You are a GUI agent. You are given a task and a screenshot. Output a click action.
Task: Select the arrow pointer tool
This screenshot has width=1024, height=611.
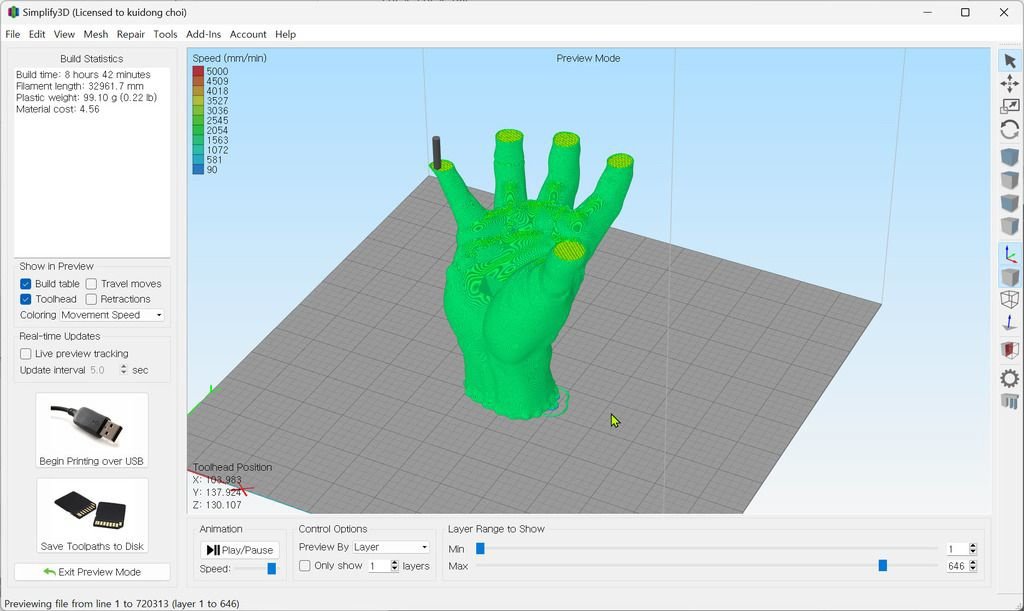pos(1009,61)
